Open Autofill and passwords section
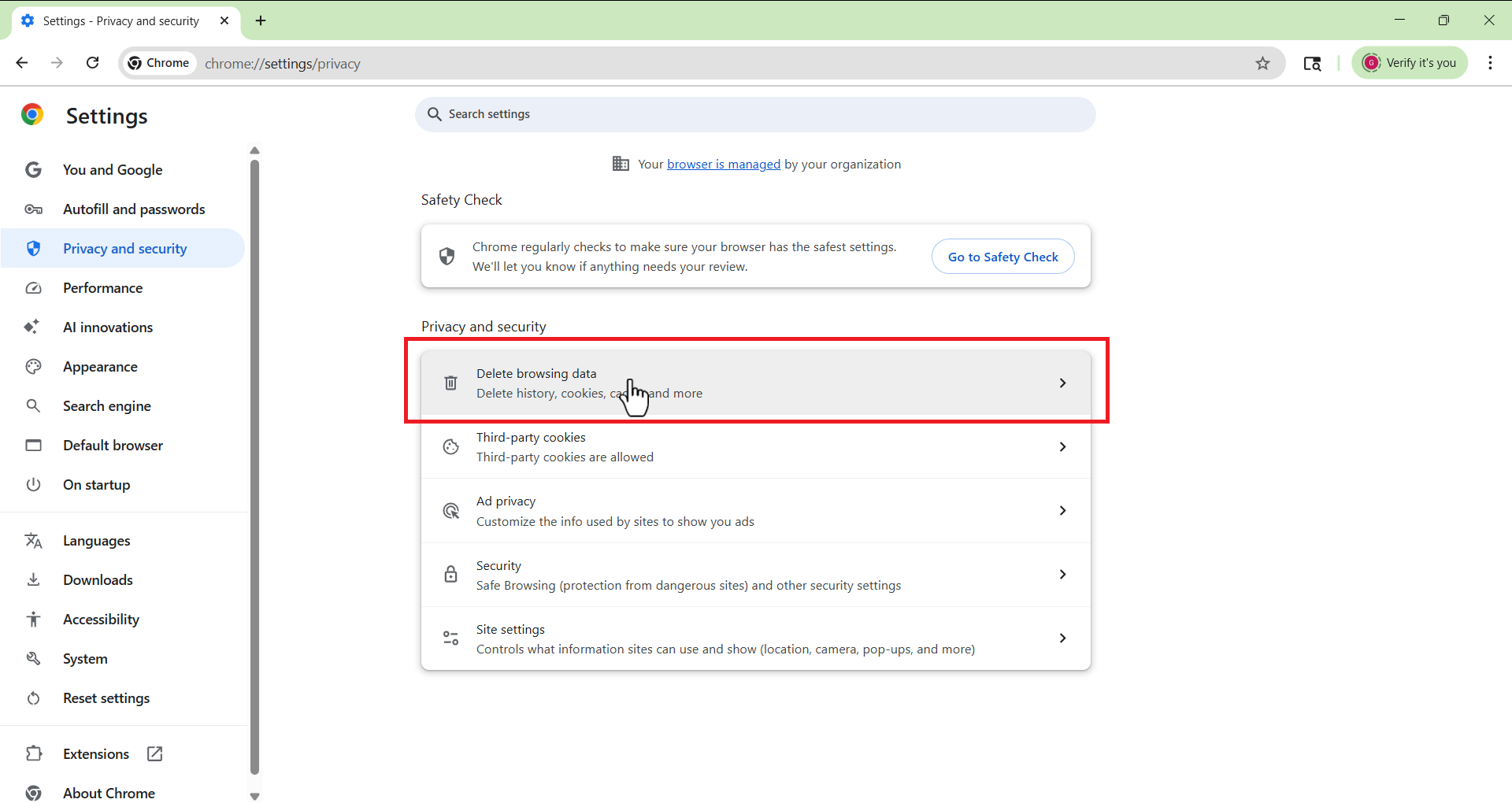The width and height of the screenshot is (1512, 803). tap(134, 209)
